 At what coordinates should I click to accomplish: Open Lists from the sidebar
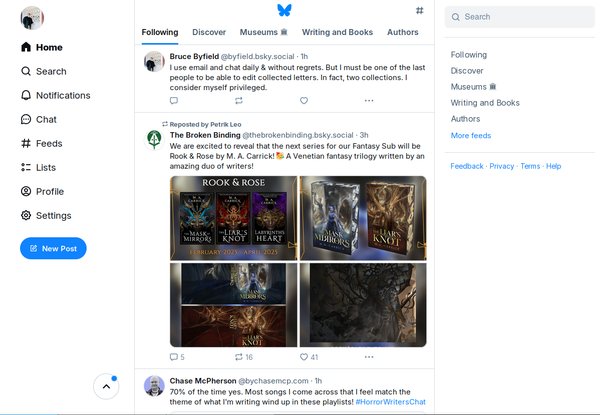click(x=46, y=167)
